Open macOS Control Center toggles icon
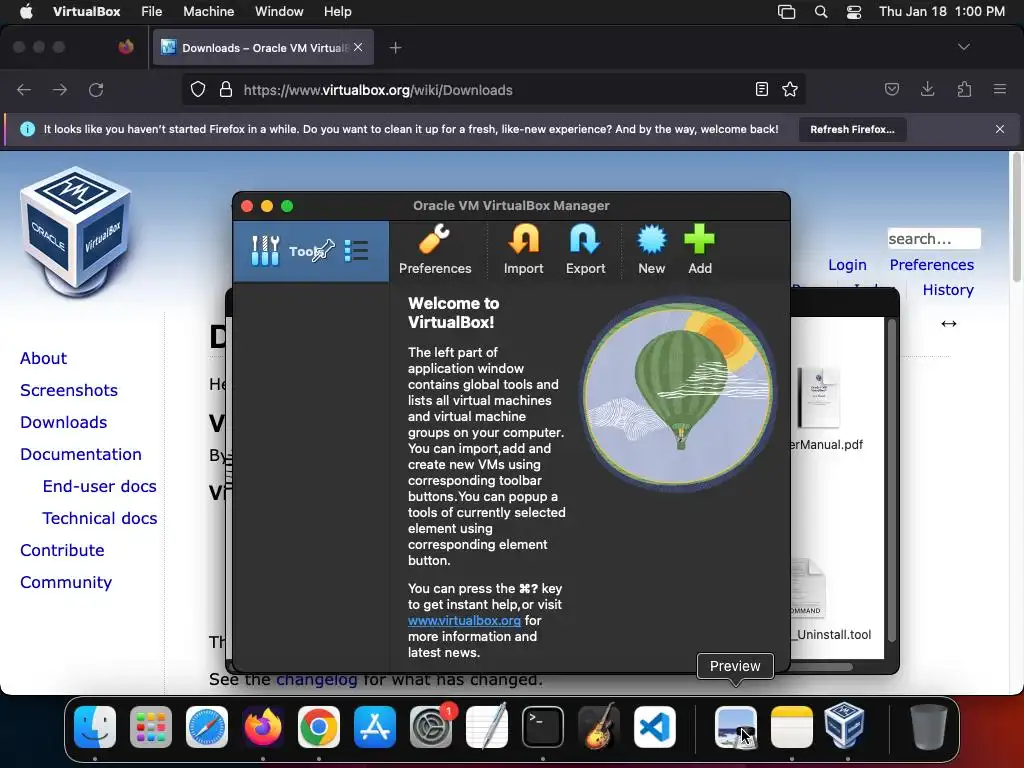This screenshot has width=1024, height=768. tap(854, 12)
